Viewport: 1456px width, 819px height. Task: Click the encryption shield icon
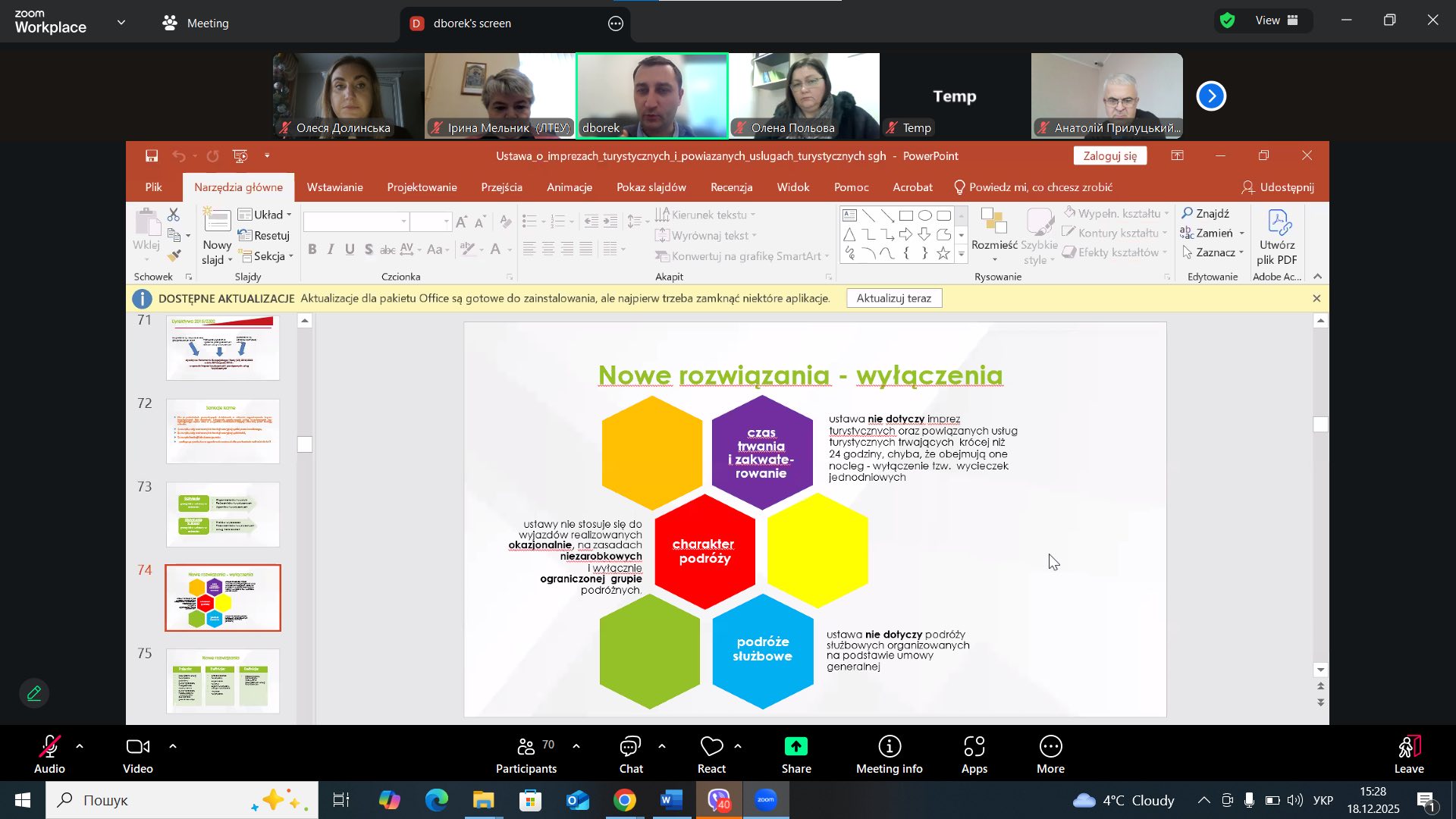click(1228, 21)
